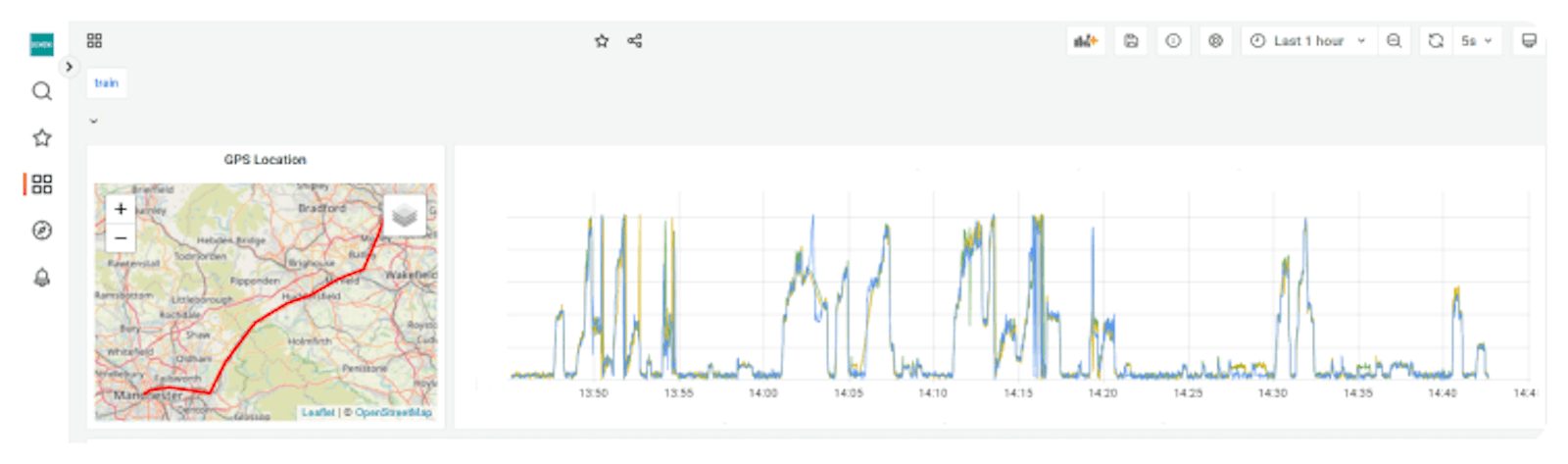
Task: Open the 5s refresh interval dropdown
Action: (x=1477, y=40)
